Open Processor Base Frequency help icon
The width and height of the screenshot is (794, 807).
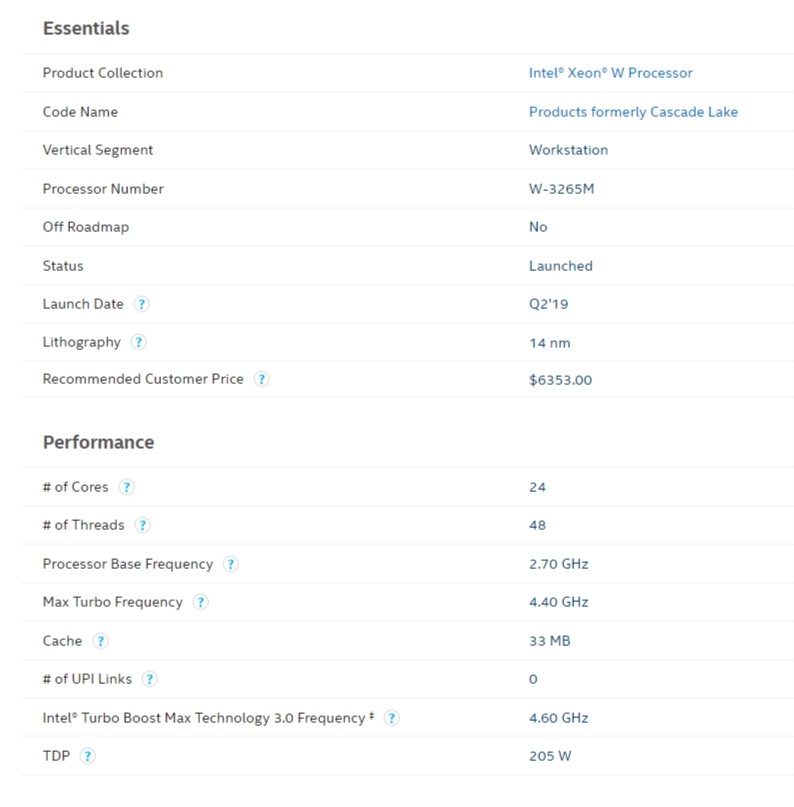click(x=231, y=564)
